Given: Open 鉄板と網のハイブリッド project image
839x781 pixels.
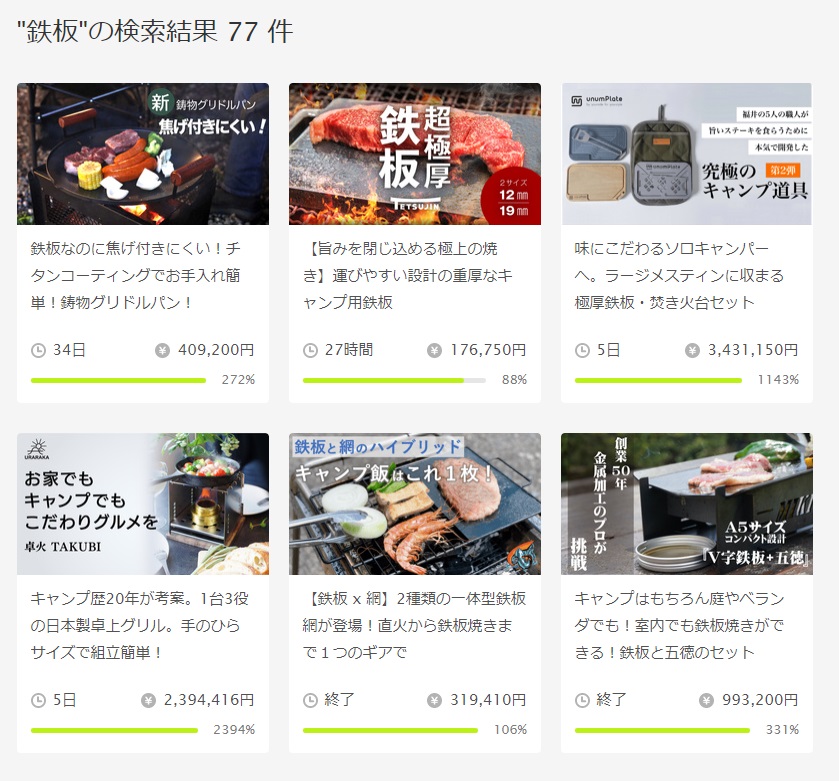Looking at the screenshot, I should (x=415, y=504).
